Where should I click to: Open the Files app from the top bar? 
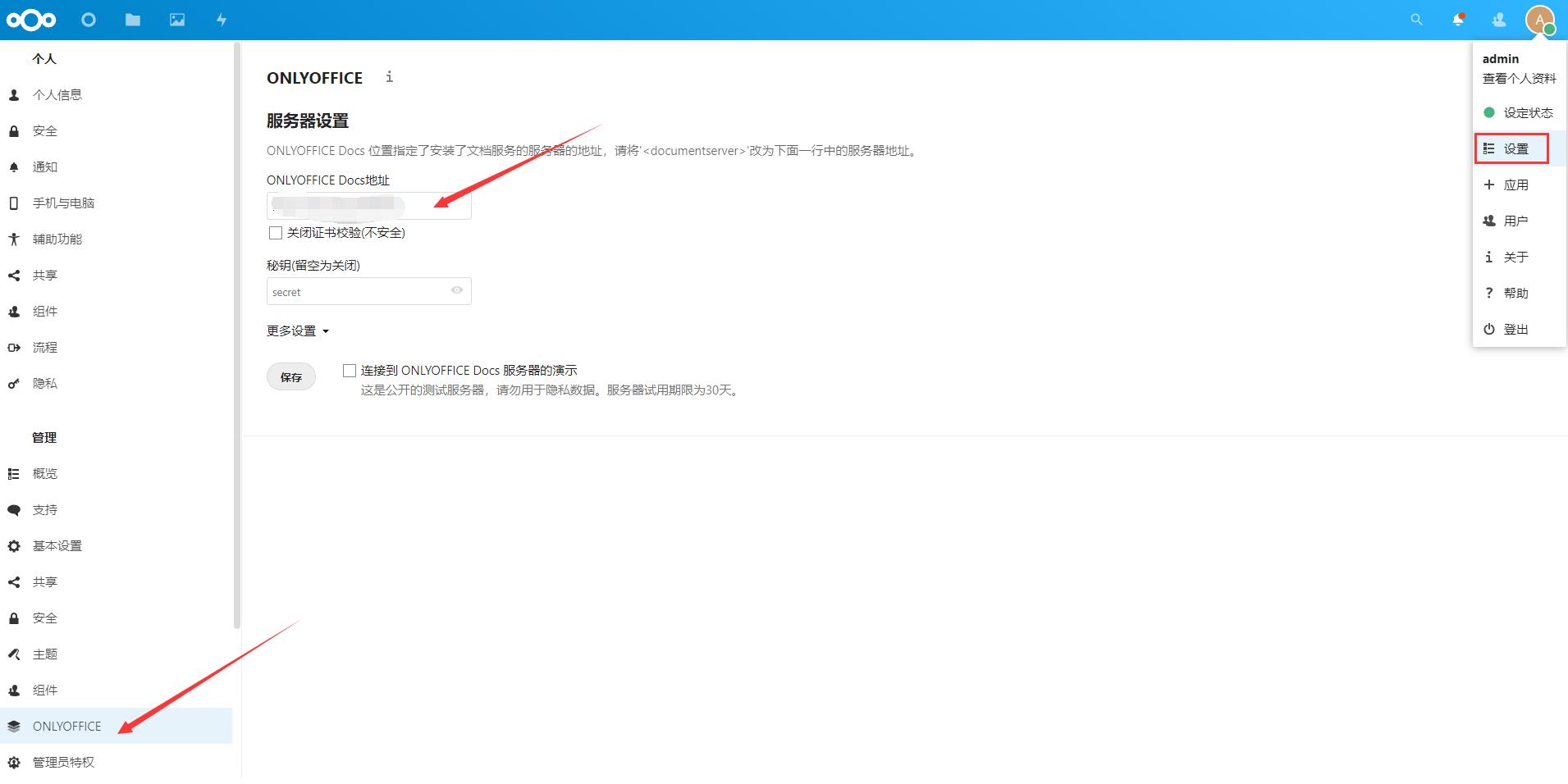(132, 19)
